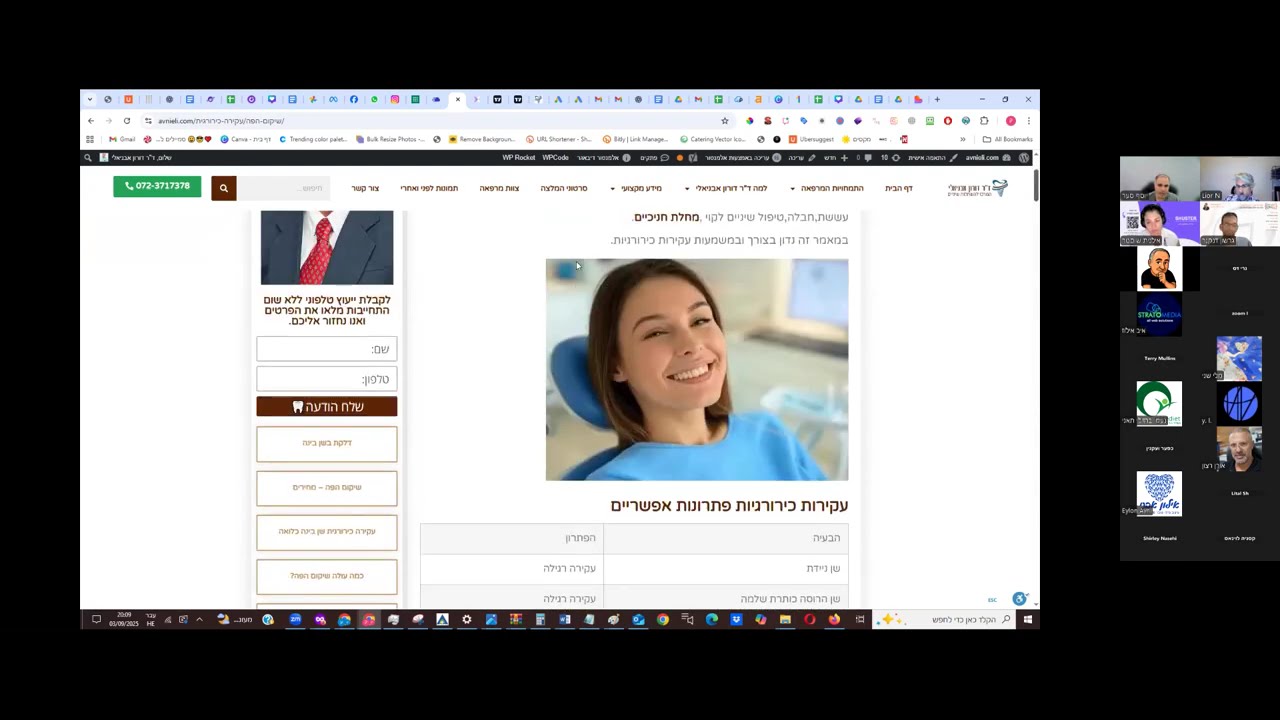Open the Opera browser from the taskbar
1280x720 pixels.
(809, 620)
